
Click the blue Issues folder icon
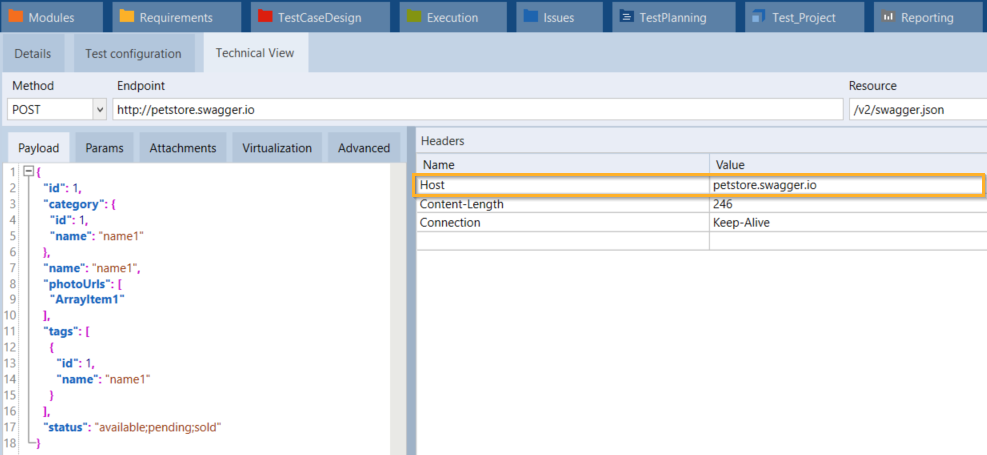(x=531, y=17)
